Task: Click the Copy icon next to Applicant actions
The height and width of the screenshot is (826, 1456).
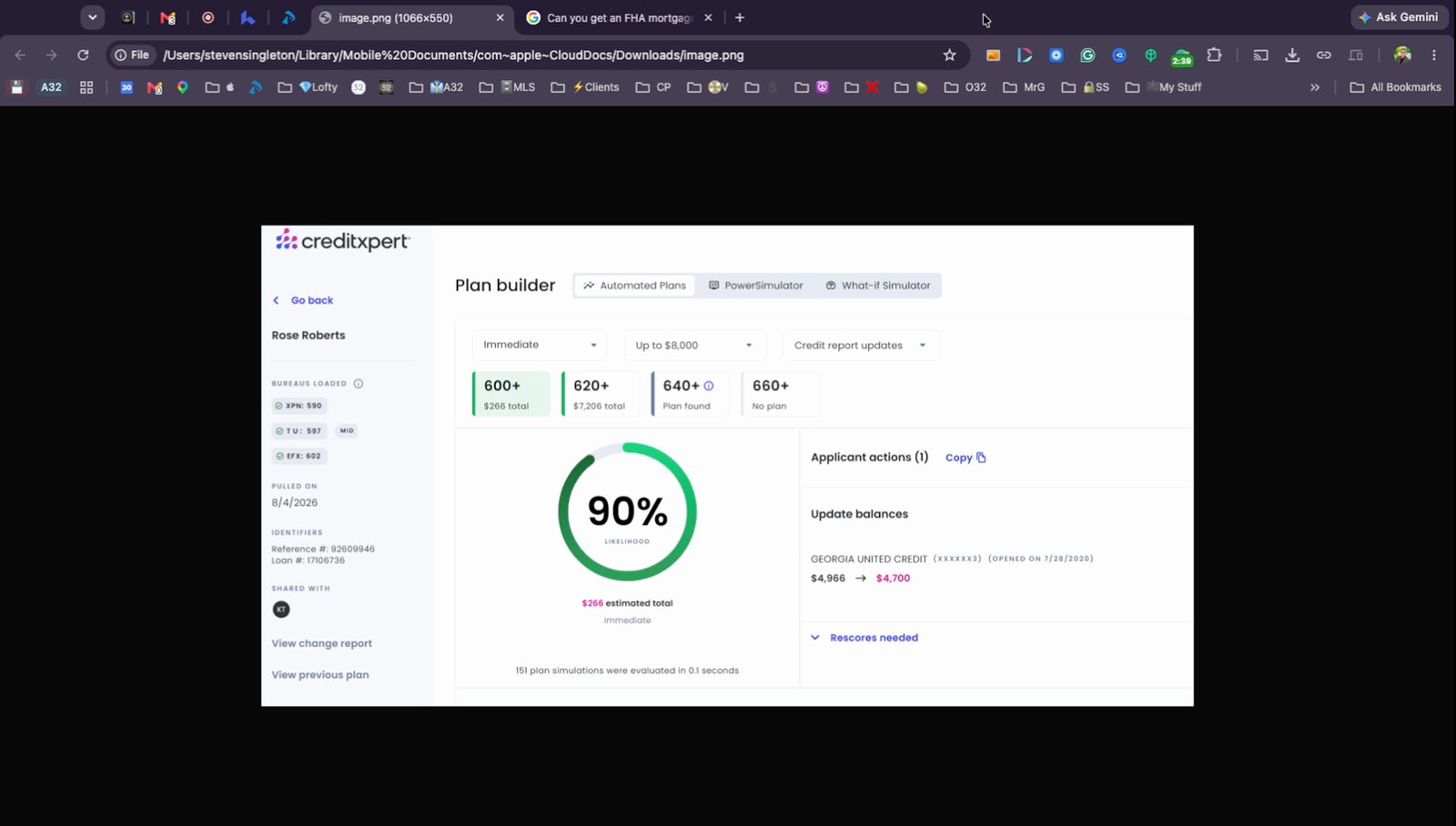Action: [981, 458]
